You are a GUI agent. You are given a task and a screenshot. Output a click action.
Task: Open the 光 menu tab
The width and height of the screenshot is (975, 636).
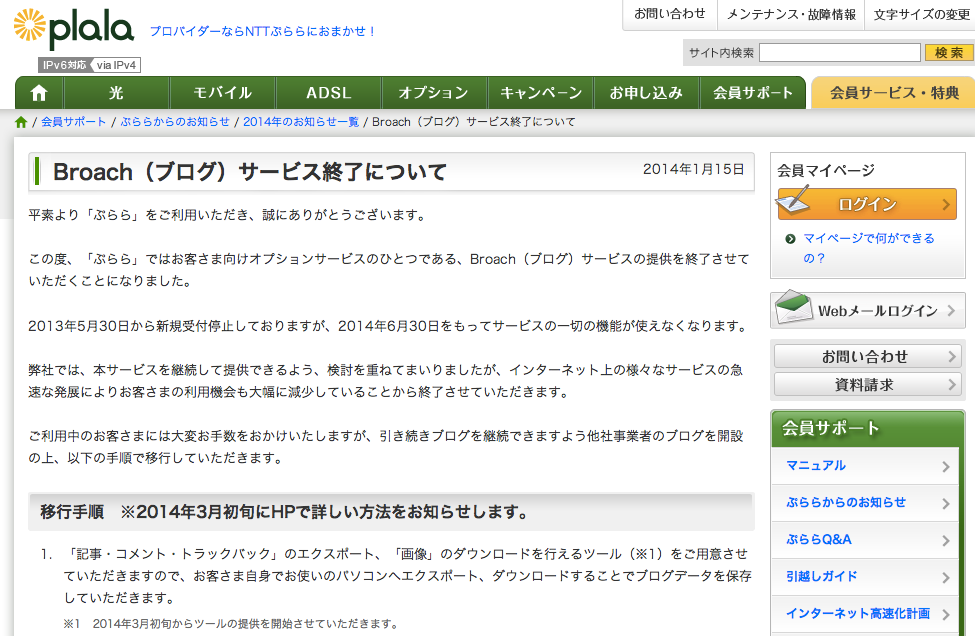pyautogui.click(x=116, y=93)
